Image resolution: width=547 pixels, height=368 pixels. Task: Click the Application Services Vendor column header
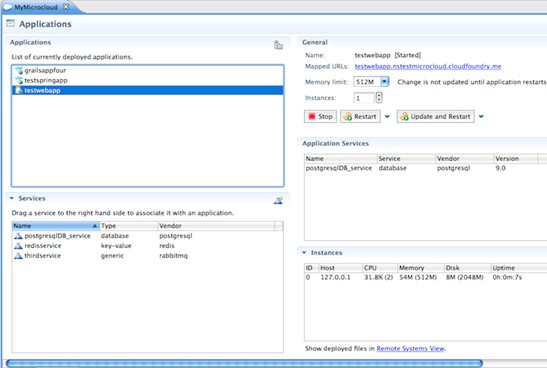point(465,159)
